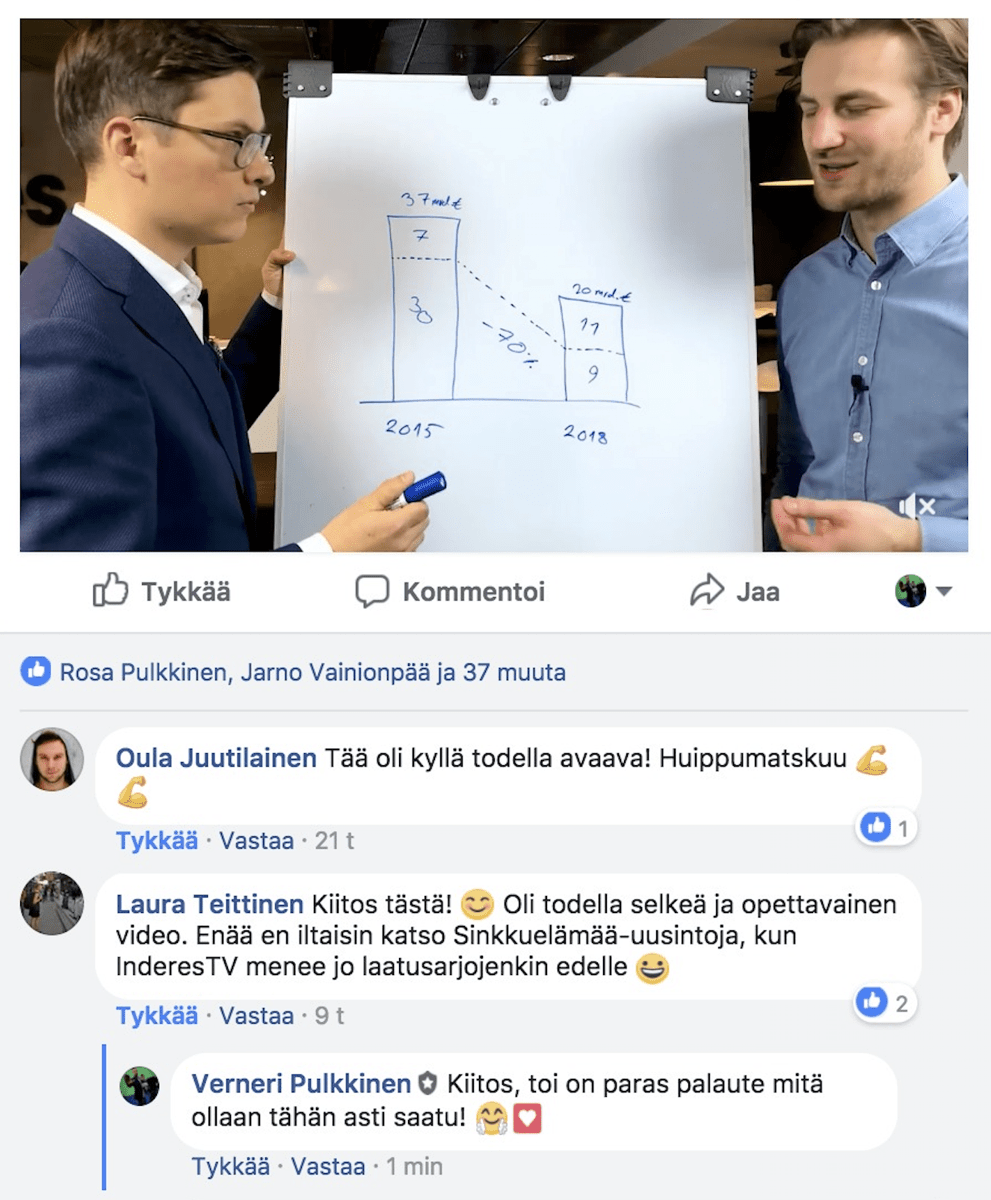
Task: Click the thumbs-up Tykkää icon under video
Action: pyautogui.click(x=110, y=592)
